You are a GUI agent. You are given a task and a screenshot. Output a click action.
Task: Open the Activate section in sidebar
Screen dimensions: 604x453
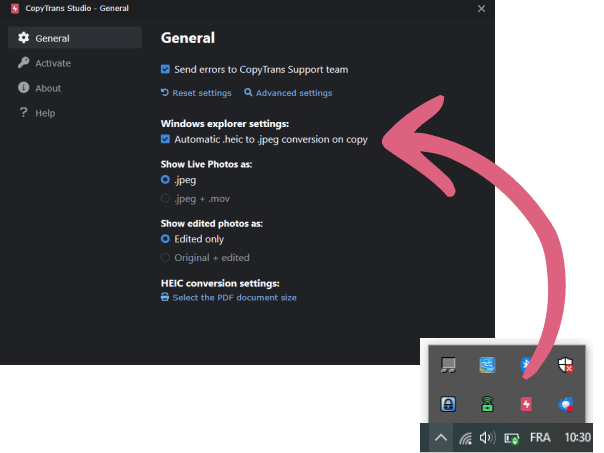click(52, 63)
